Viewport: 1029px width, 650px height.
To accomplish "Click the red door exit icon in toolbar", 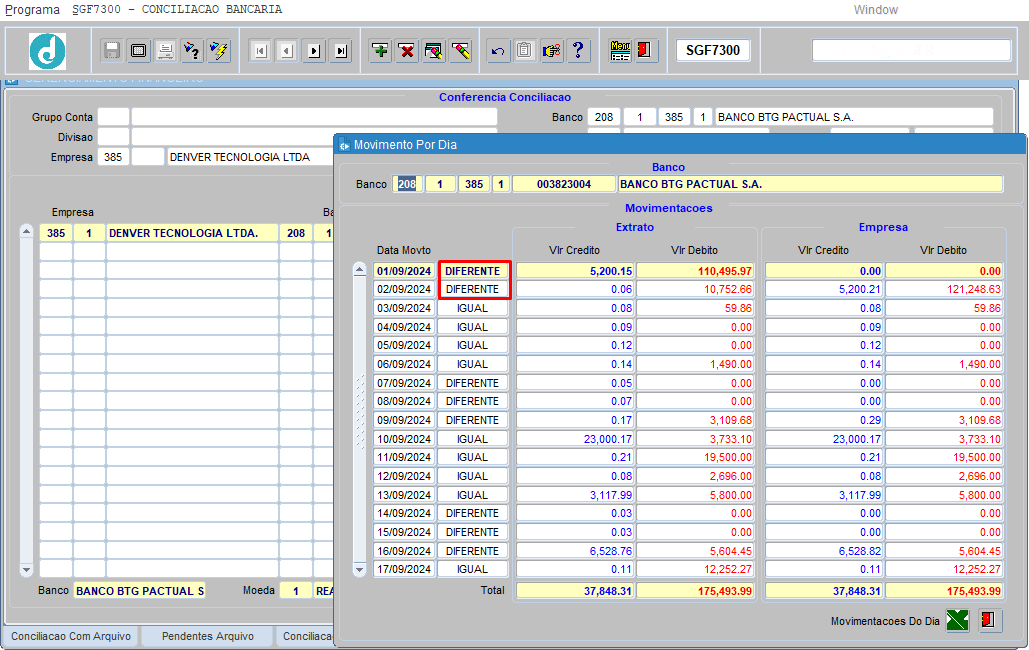I will pos(644,51).
